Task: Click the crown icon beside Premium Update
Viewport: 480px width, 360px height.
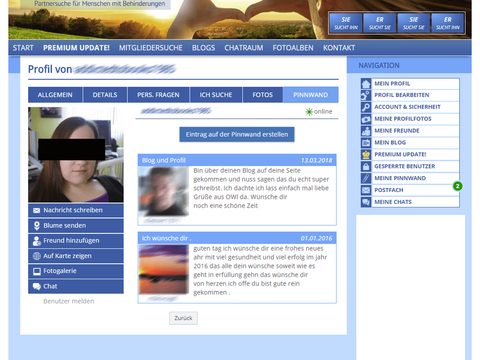Action: (x=366, y=155)
